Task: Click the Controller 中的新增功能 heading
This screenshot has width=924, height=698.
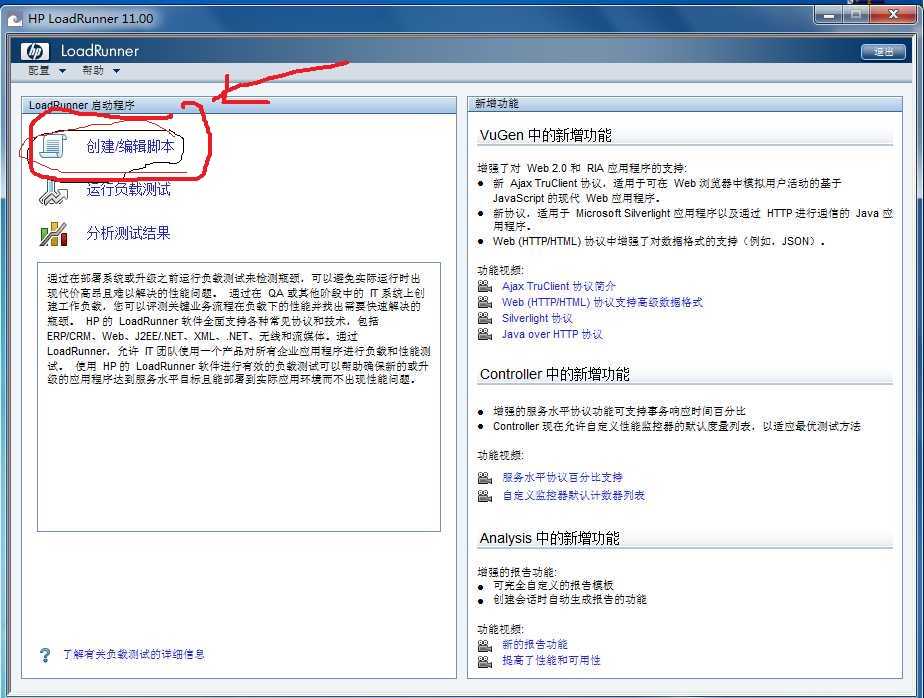Action: [555, 374]
